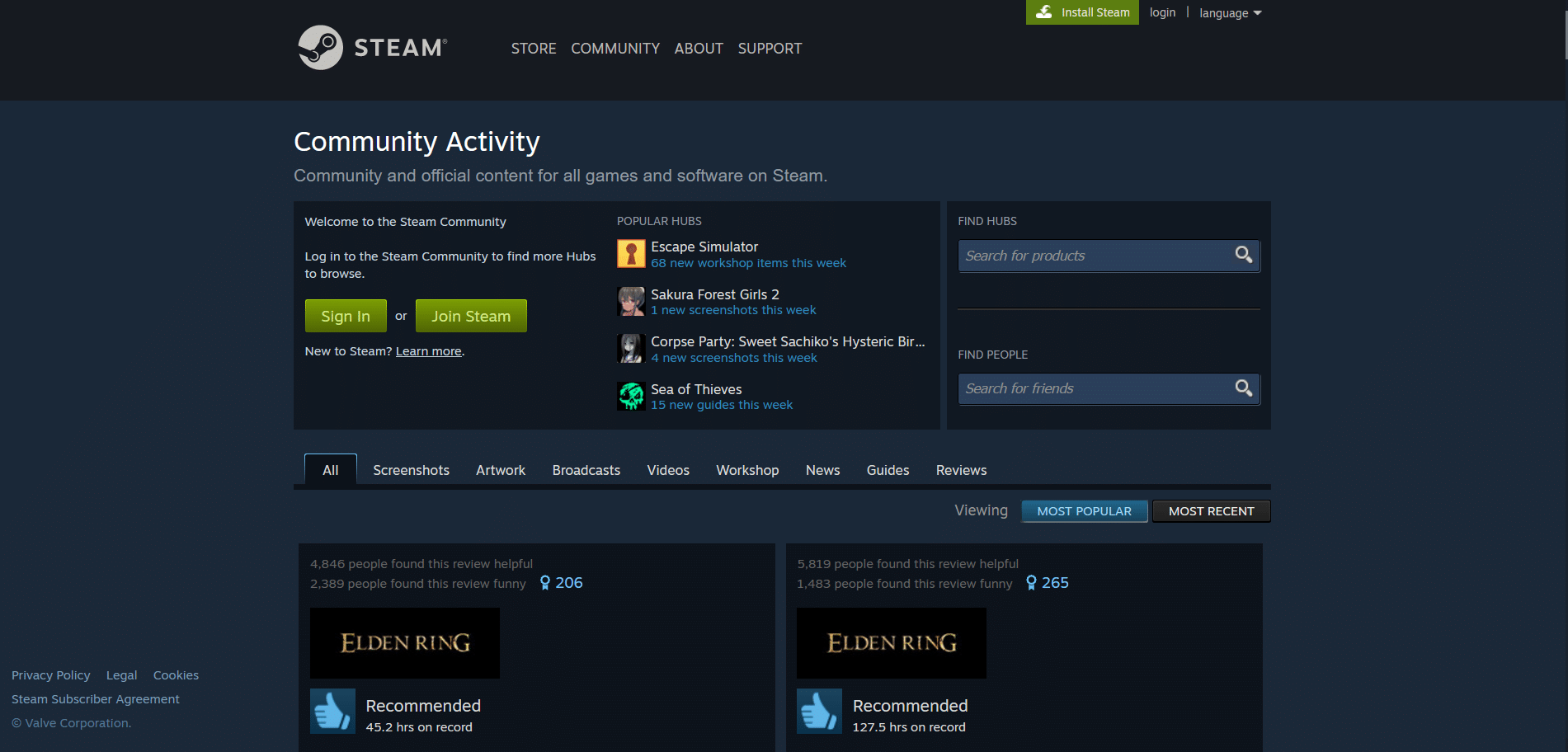This screenshot has height=752, width=1568.
Task: Click thumbs-up icon on 45.2 hrs review
Action: (x=332, y=711)
